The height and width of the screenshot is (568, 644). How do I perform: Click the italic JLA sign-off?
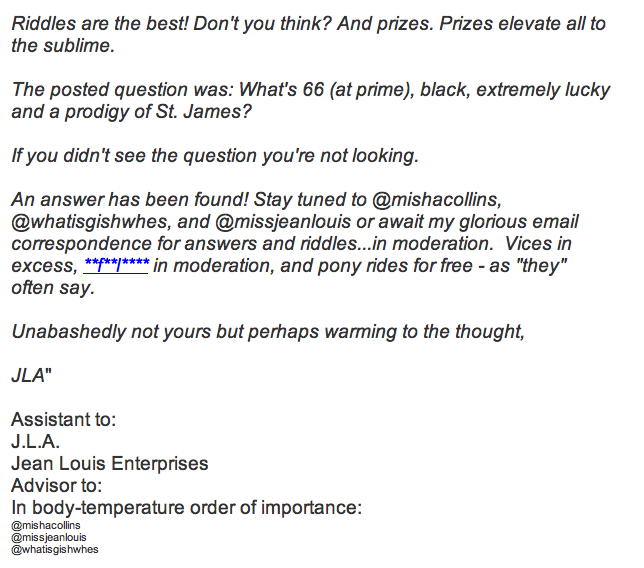tap(28, 375)
